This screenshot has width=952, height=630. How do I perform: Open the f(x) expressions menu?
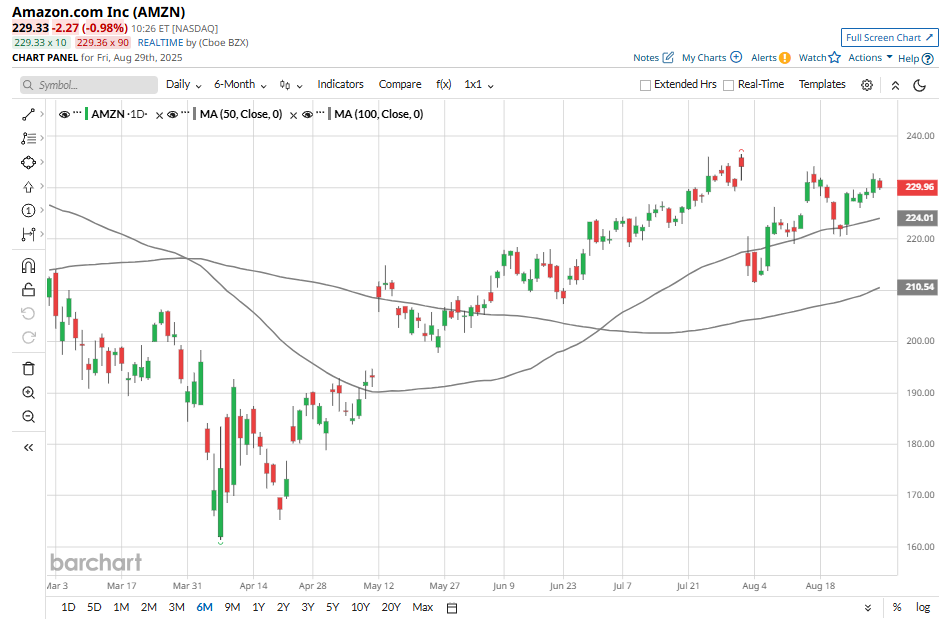pyautogui.click(x=444, y=84)
